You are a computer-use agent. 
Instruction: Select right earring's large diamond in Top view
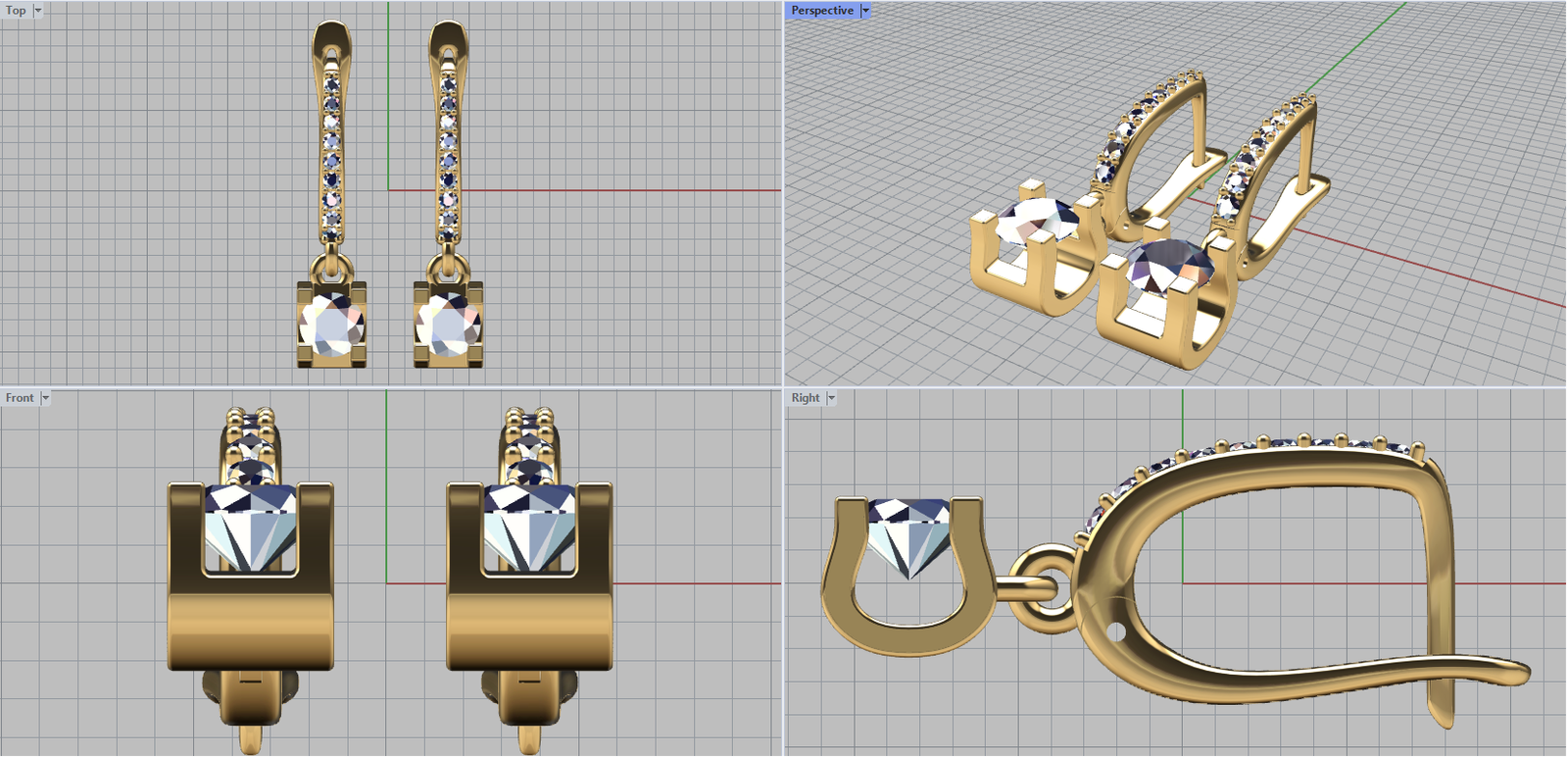pyautogui.click(x=448, y=325)
